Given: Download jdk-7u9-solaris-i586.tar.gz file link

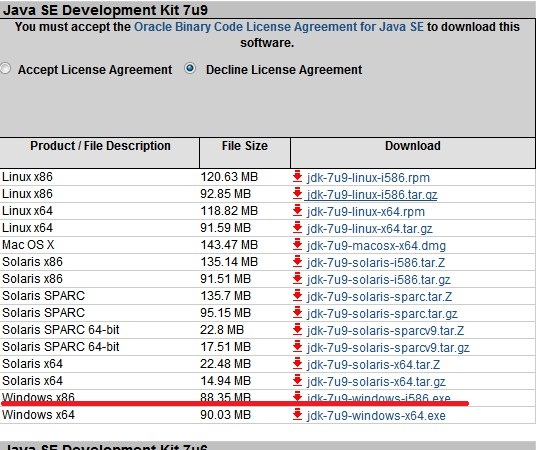Looking at the screenshot, I should click(x=378, y=279).
